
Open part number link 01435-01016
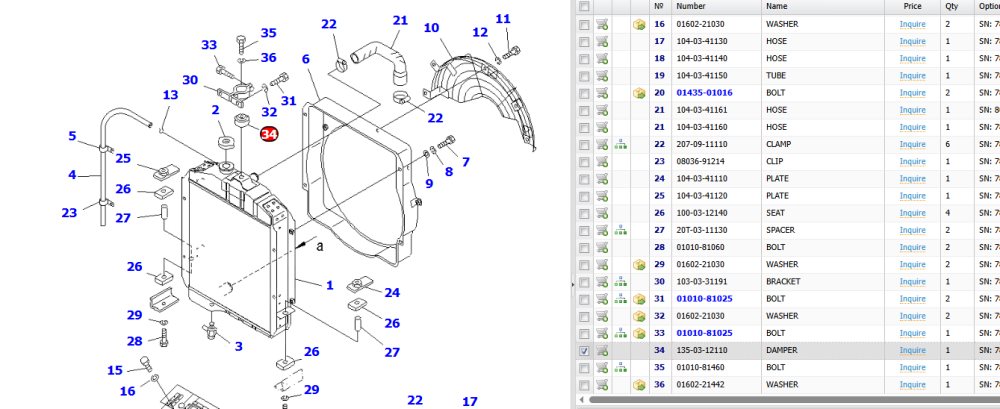(704, 93)
